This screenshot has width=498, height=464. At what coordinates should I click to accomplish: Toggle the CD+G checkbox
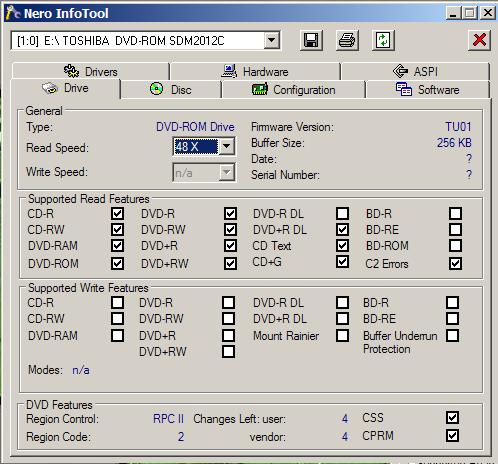click(x=342, y=262)
